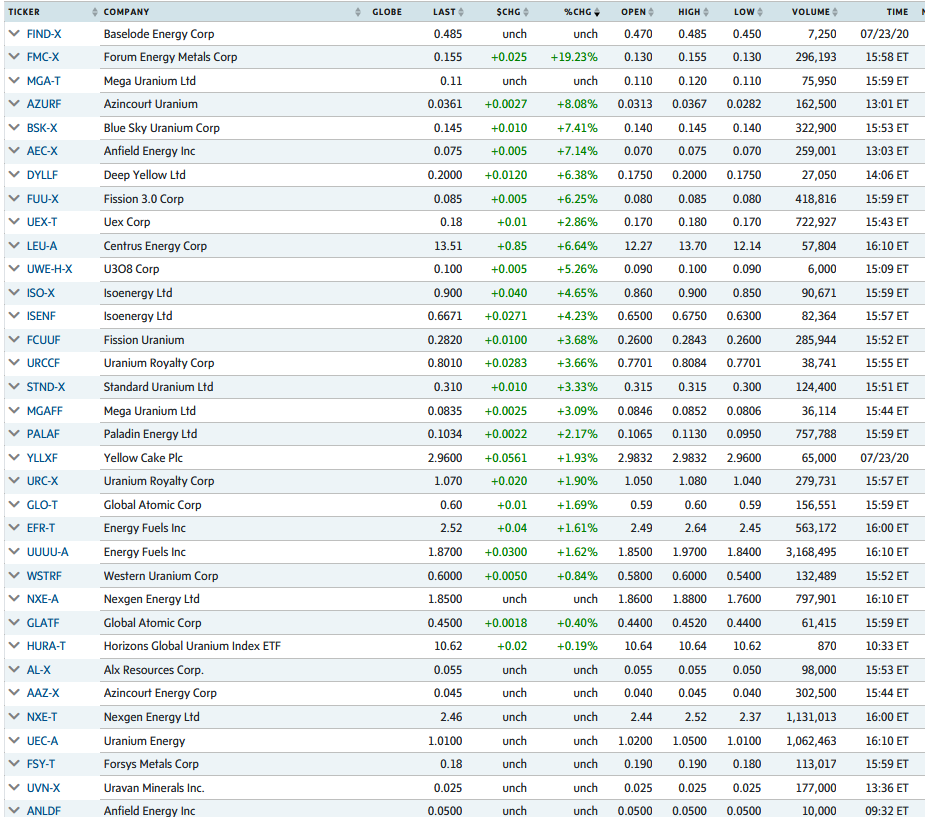Open the MGAFF ticker link

point(44,411)
